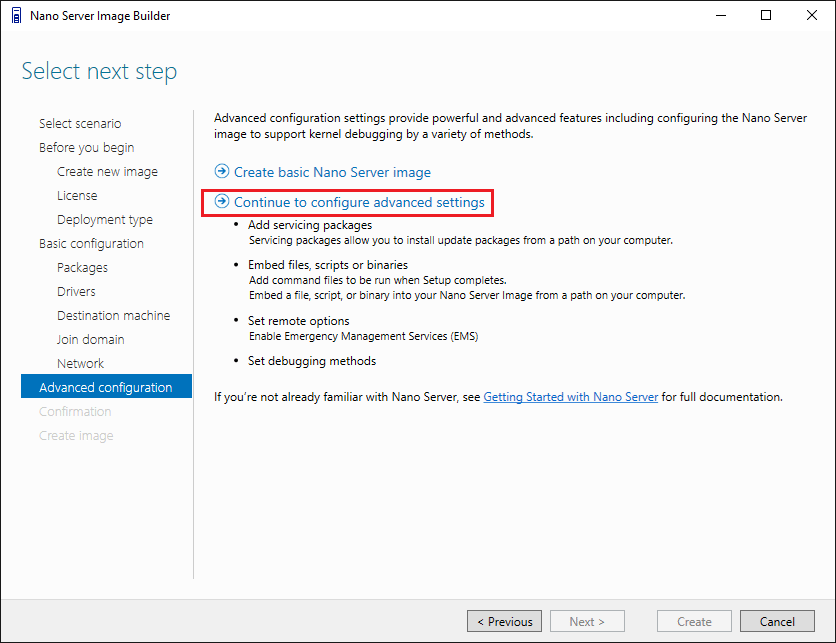Viewport: 836px width, 643px height.
Task: Open Create basic Nano Server image link
Action: point(332,172)
